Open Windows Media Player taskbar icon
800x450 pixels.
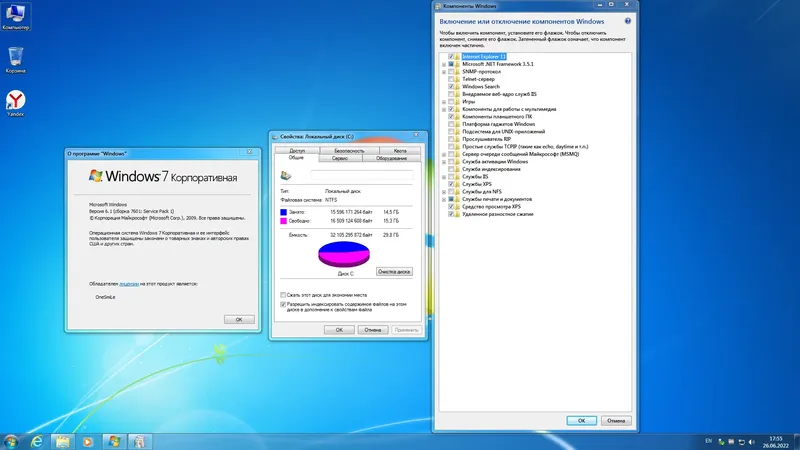88,441
